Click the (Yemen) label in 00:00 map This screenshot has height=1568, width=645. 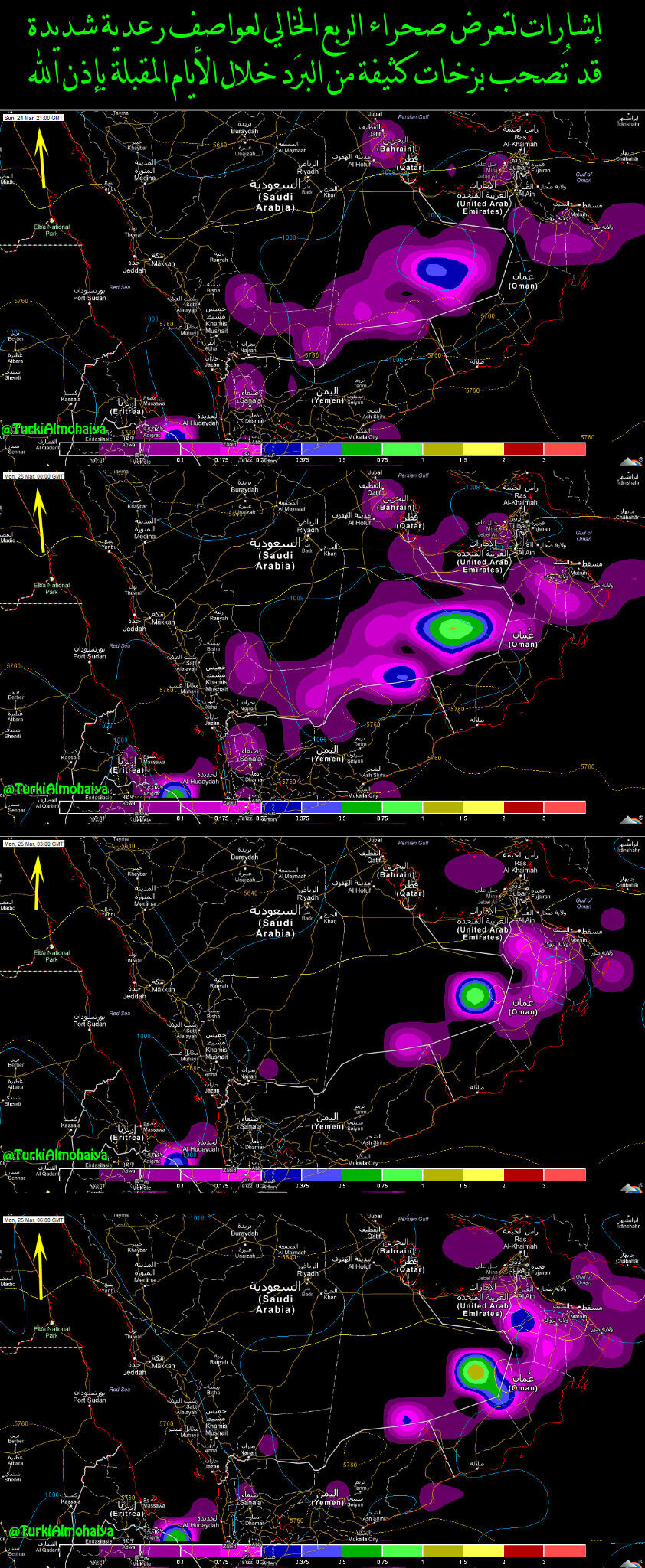pos(329,758)
